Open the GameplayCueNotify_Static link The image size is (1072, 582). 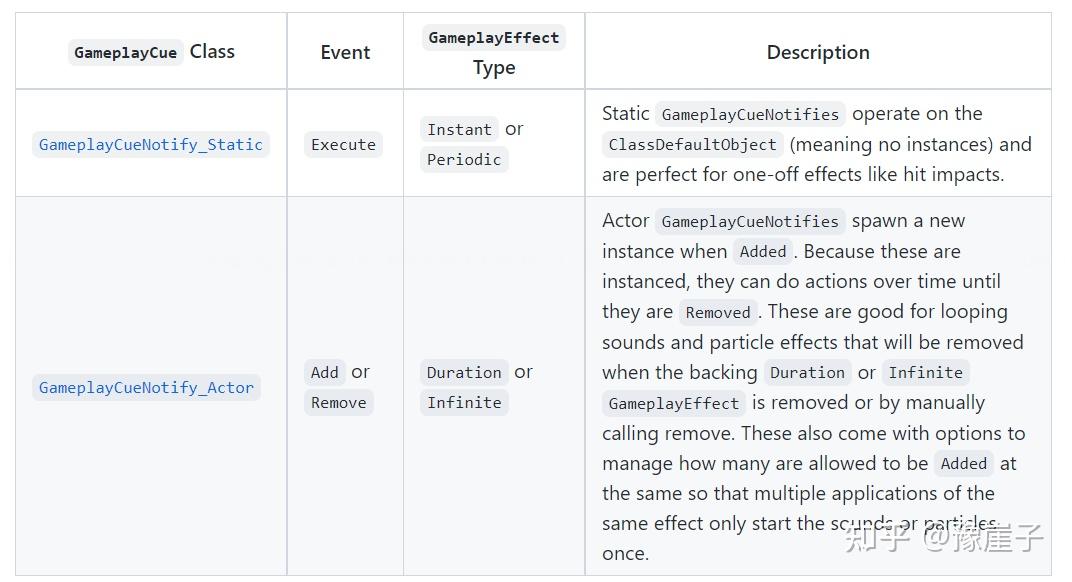[x=150, y=145]
